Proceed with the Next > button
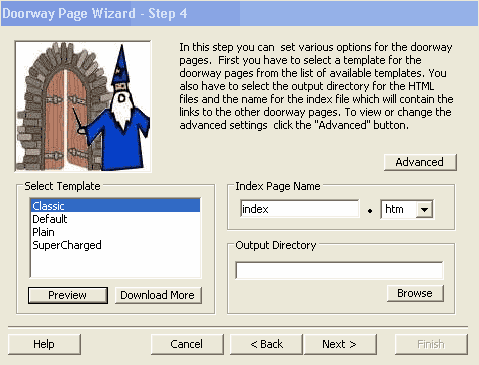Screen dimensions: 479x365 [340, 344]
